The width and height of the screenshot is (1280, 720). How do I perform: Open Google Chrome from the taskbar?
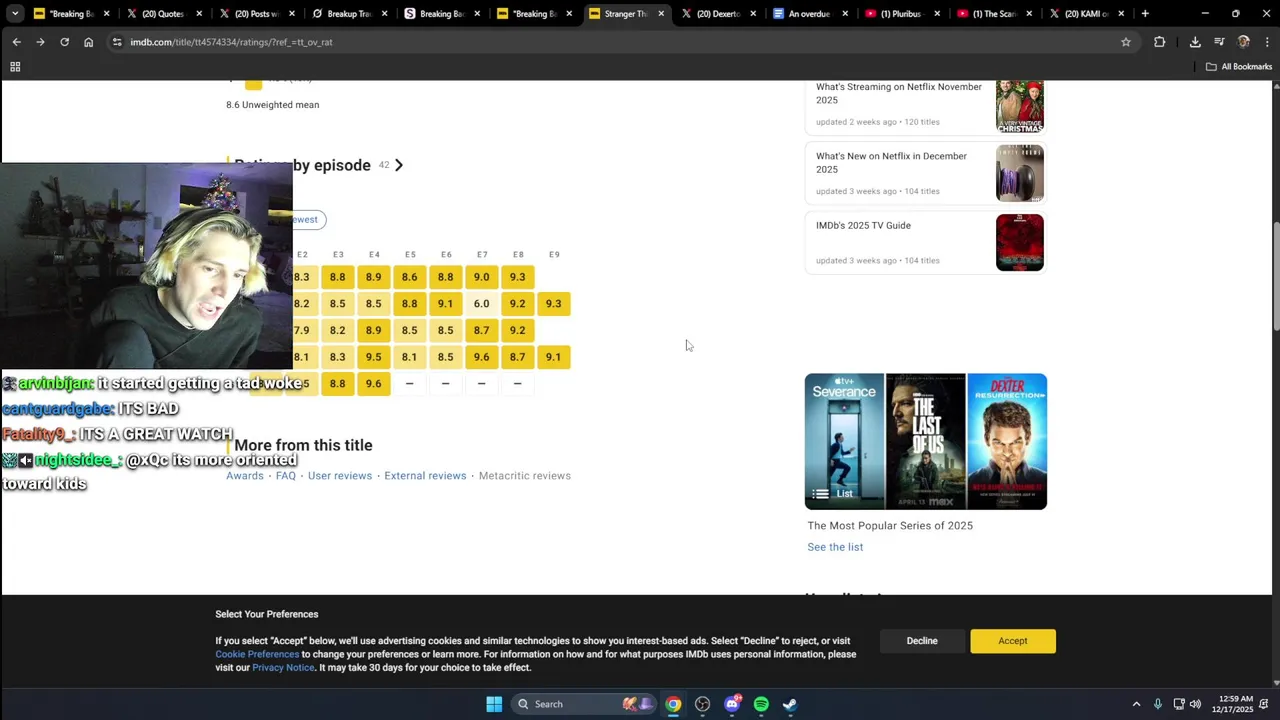point(673,704)
